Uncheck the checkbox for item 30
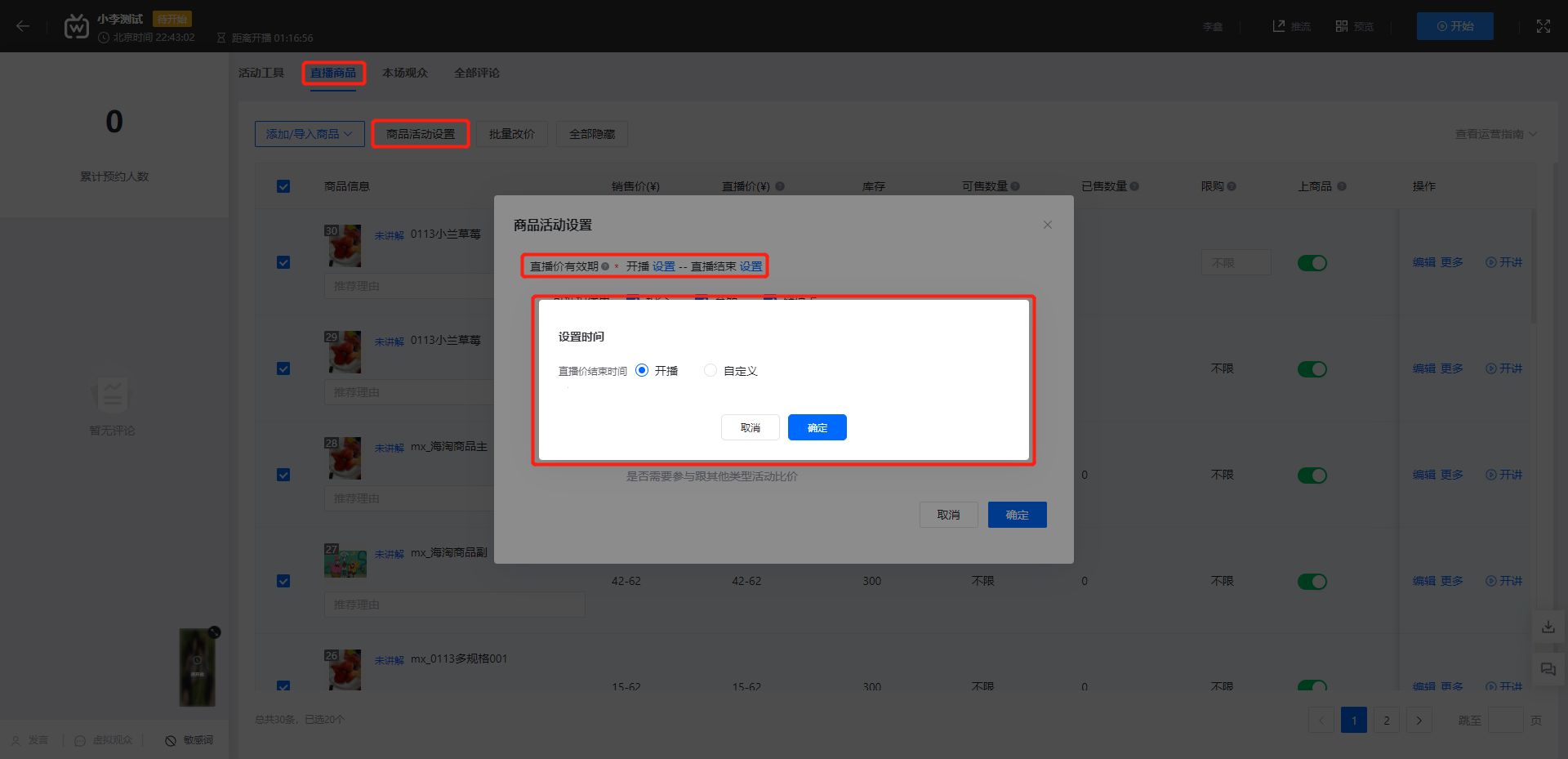 coord(283,262)
